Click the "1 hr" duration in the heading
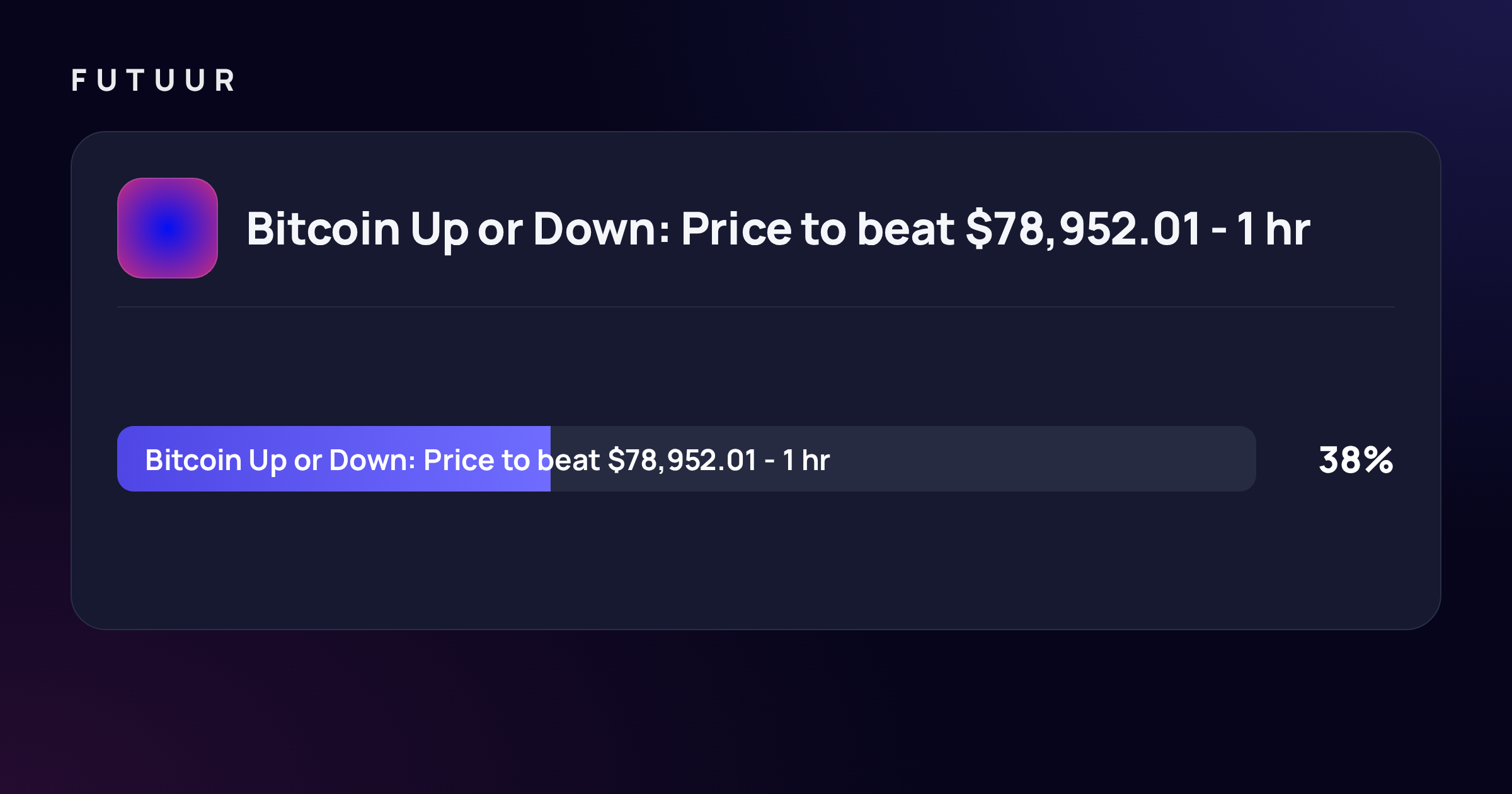Viewport: 1512px width, 794px height. tap(1273, 229)
